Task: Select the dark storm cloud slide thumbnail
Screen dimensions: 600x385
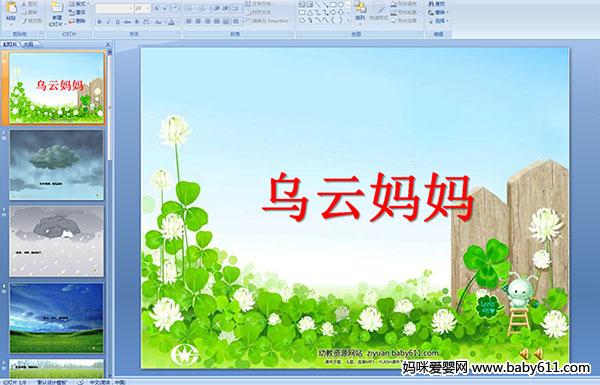Action: [57, 165]
